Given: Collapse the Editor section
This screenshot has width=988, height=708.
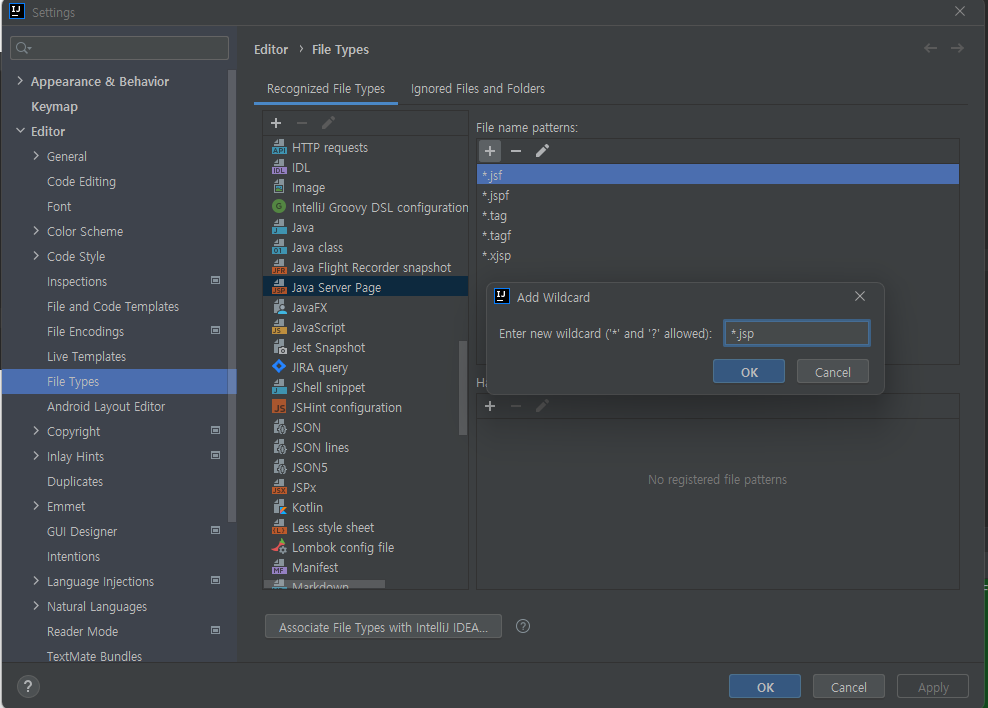Looking at the screenshot, I should click(x=20, y=131).
